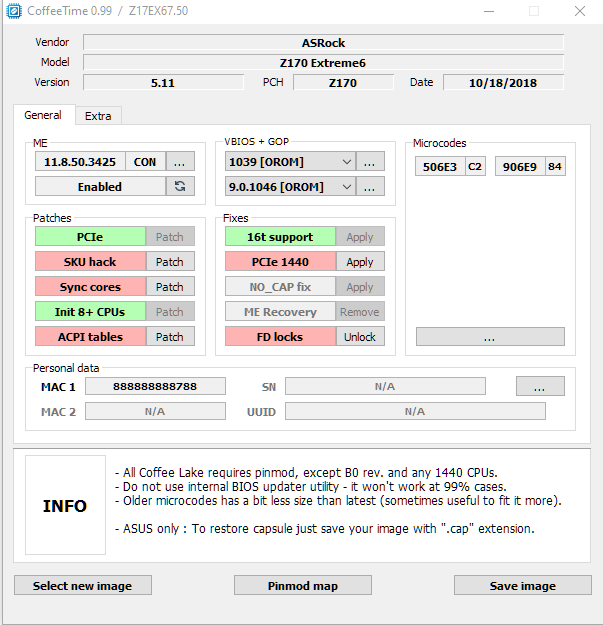
Task: Click microcode revision 84
Action: coord(555,167)
